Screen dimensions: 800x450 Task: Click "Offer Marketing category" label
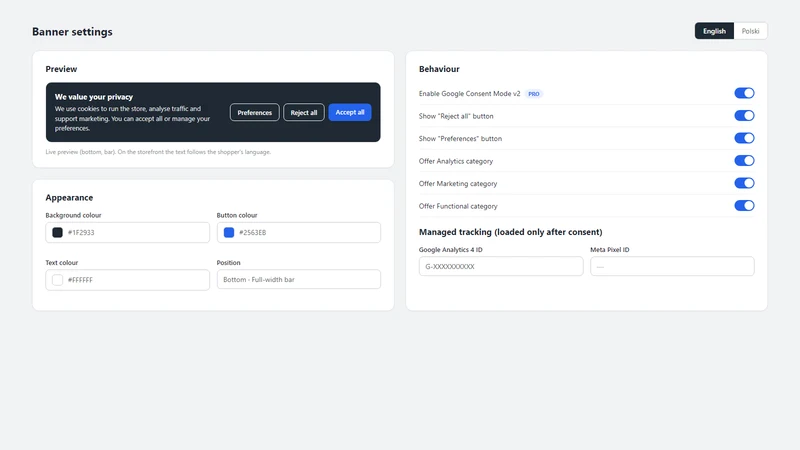point(458,184)
